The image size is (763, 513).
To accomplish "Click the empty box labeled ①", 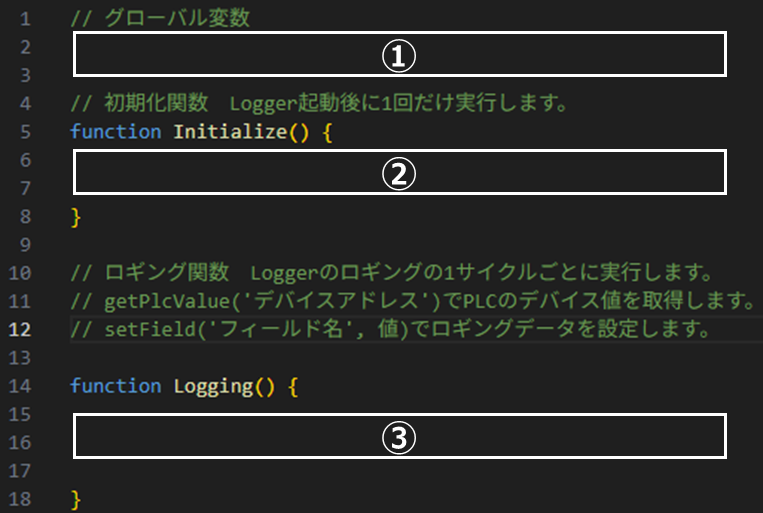I will coord(399,54).
